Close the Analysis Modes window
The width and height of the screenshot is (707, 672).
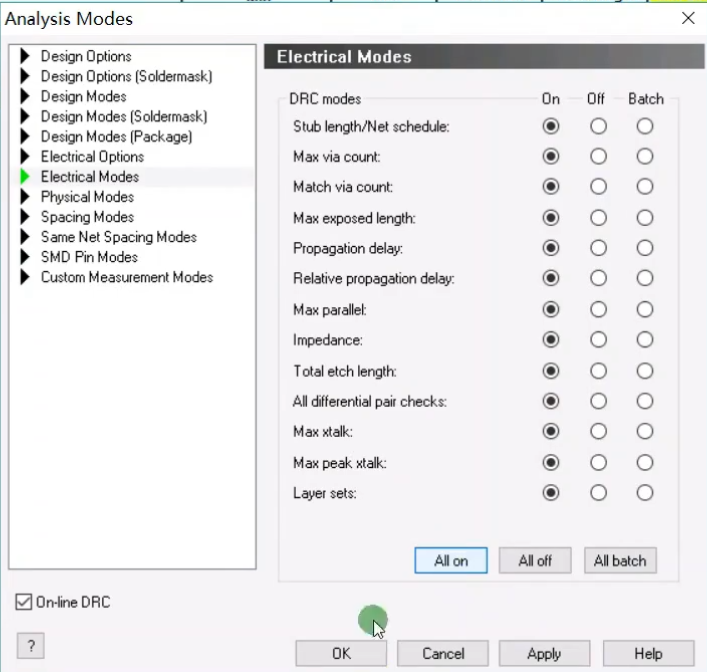pos(688,18)
